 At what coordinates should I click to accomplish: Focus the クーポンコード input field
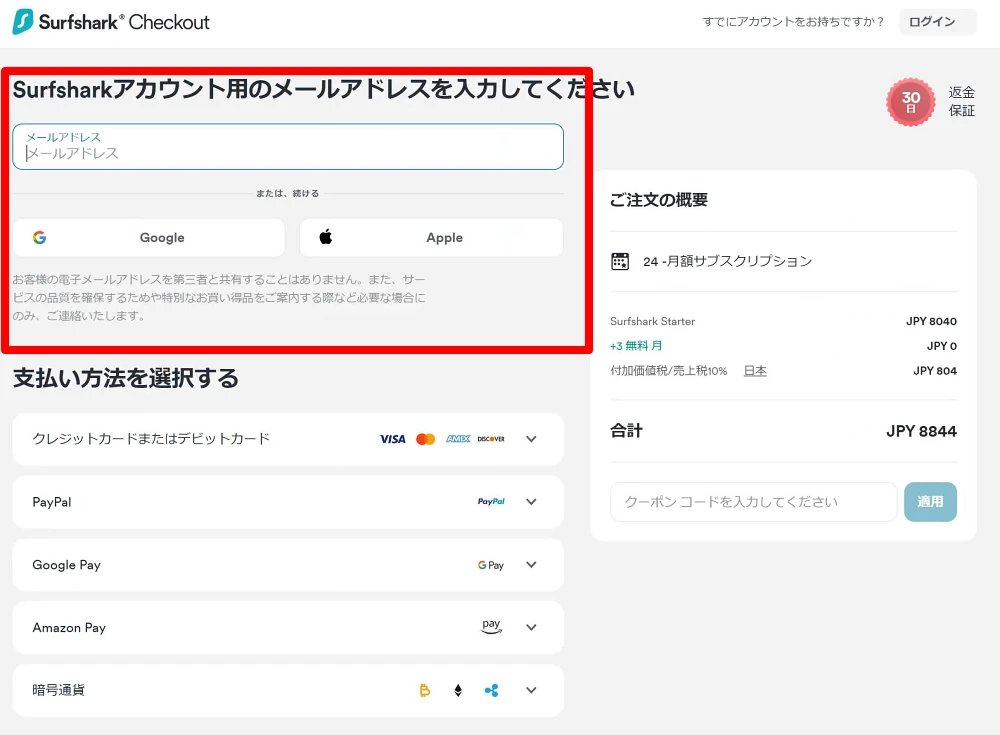coord(753,501)
